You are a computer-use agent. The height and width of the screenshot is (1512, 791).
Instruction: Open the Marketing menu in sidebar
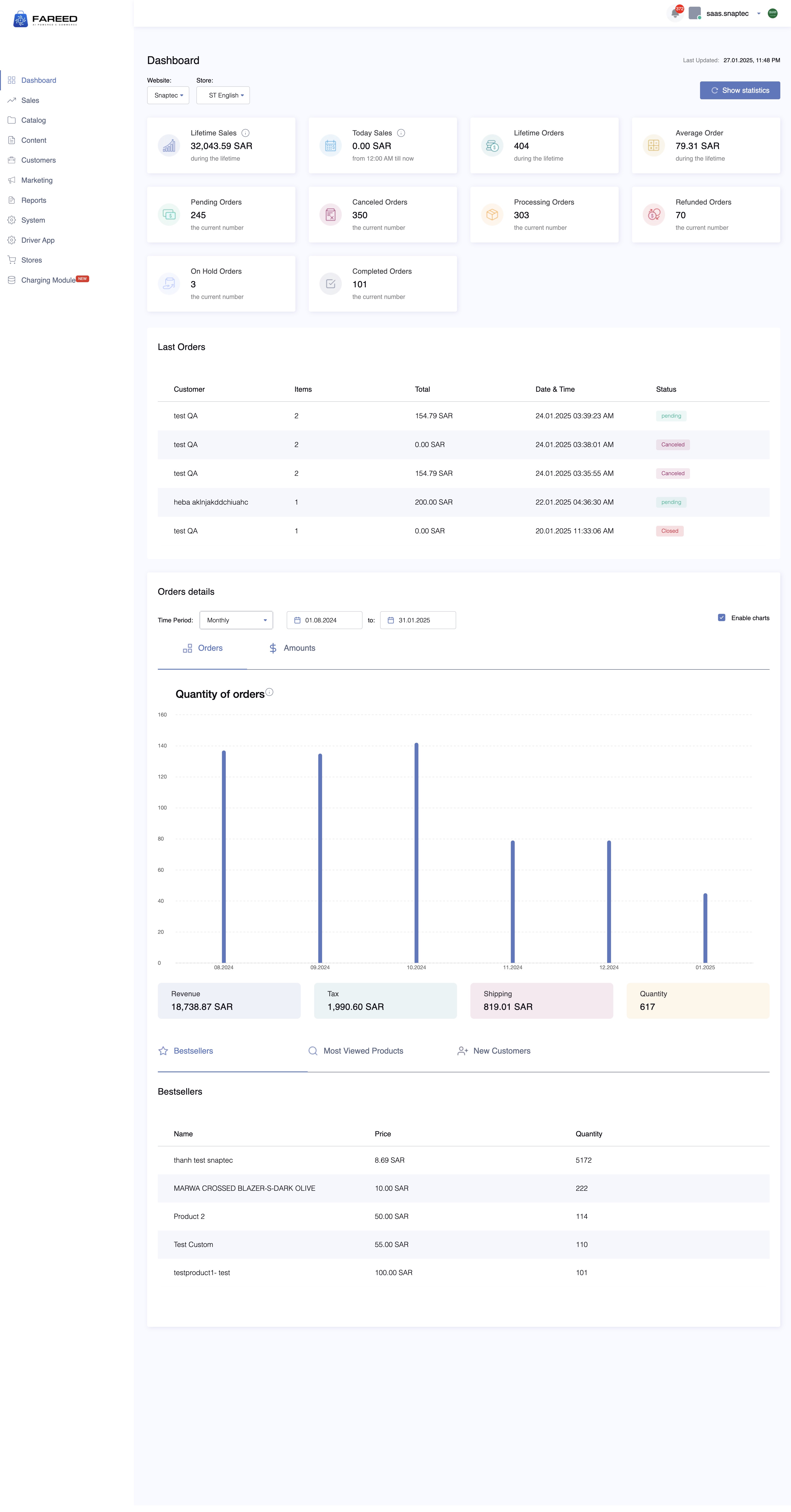click(37, 180)
